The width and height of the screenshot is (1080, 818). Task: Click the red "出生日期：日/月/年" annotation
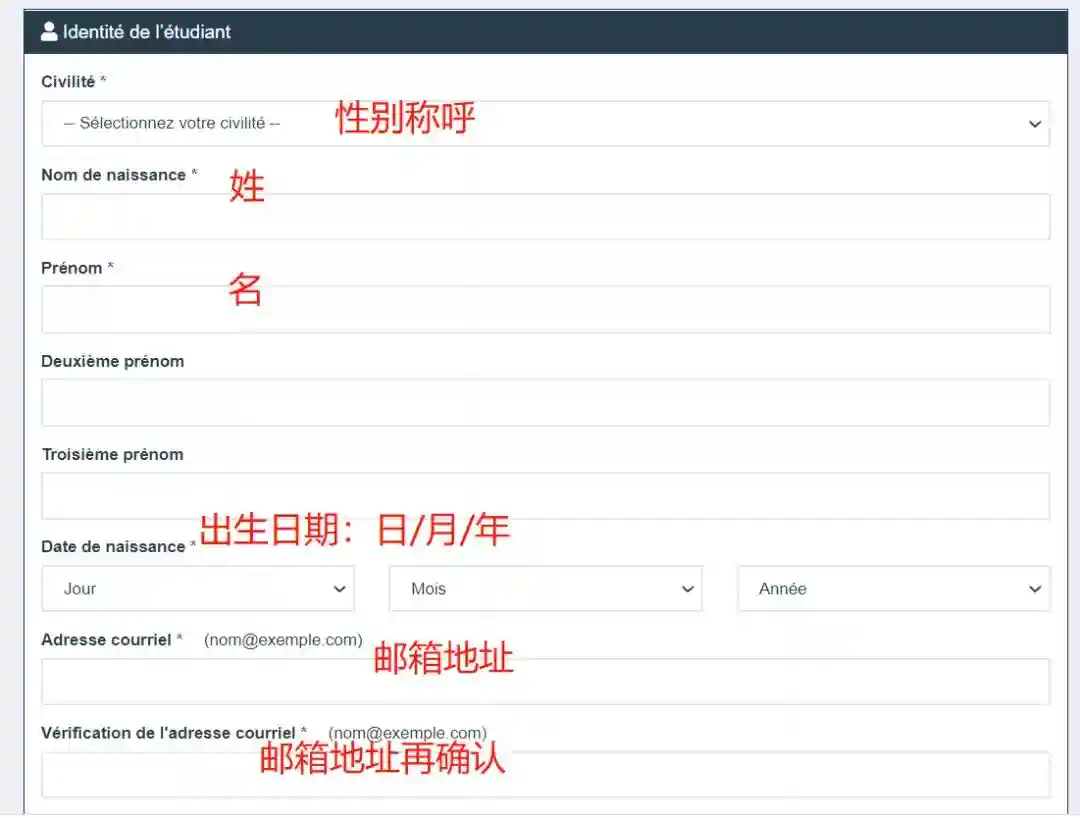point(355,530)
